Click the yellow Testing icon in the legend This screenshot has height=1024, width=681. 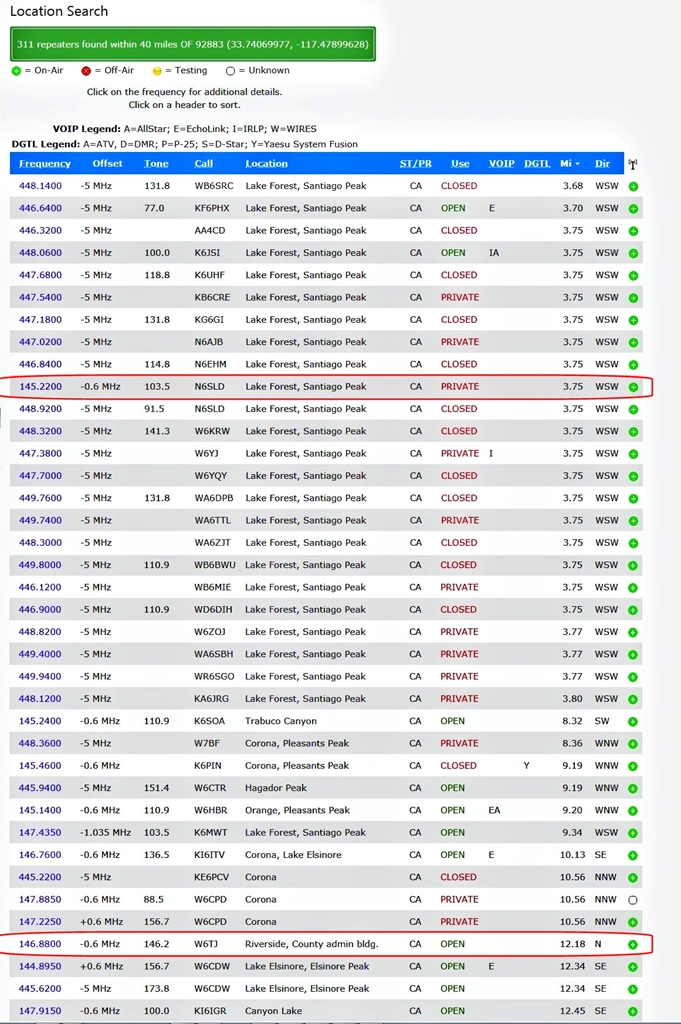157,71
